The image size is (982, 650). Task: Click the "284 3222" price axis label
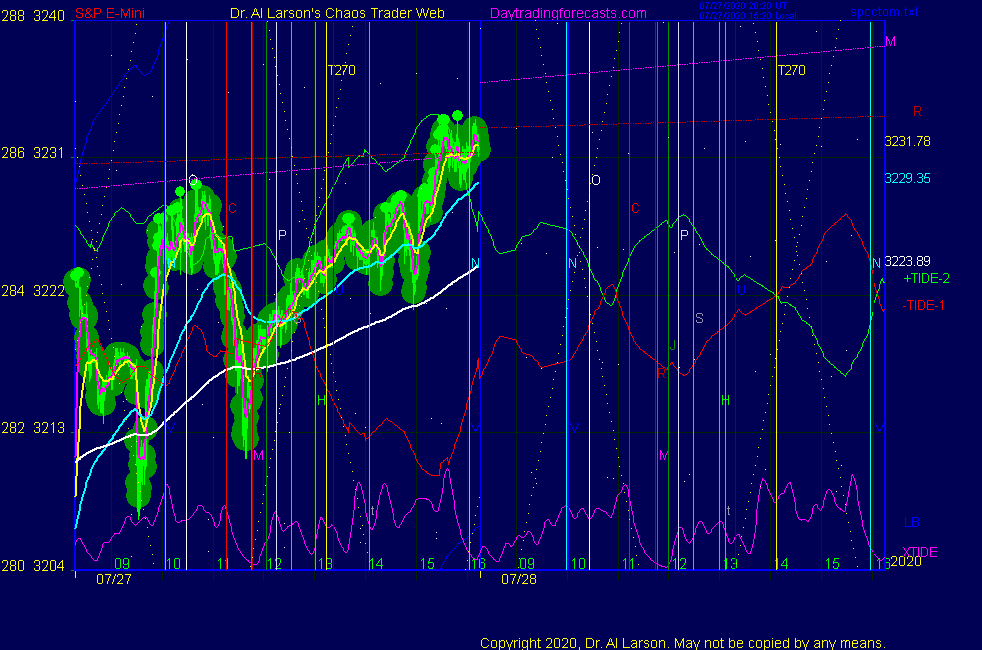33,291
